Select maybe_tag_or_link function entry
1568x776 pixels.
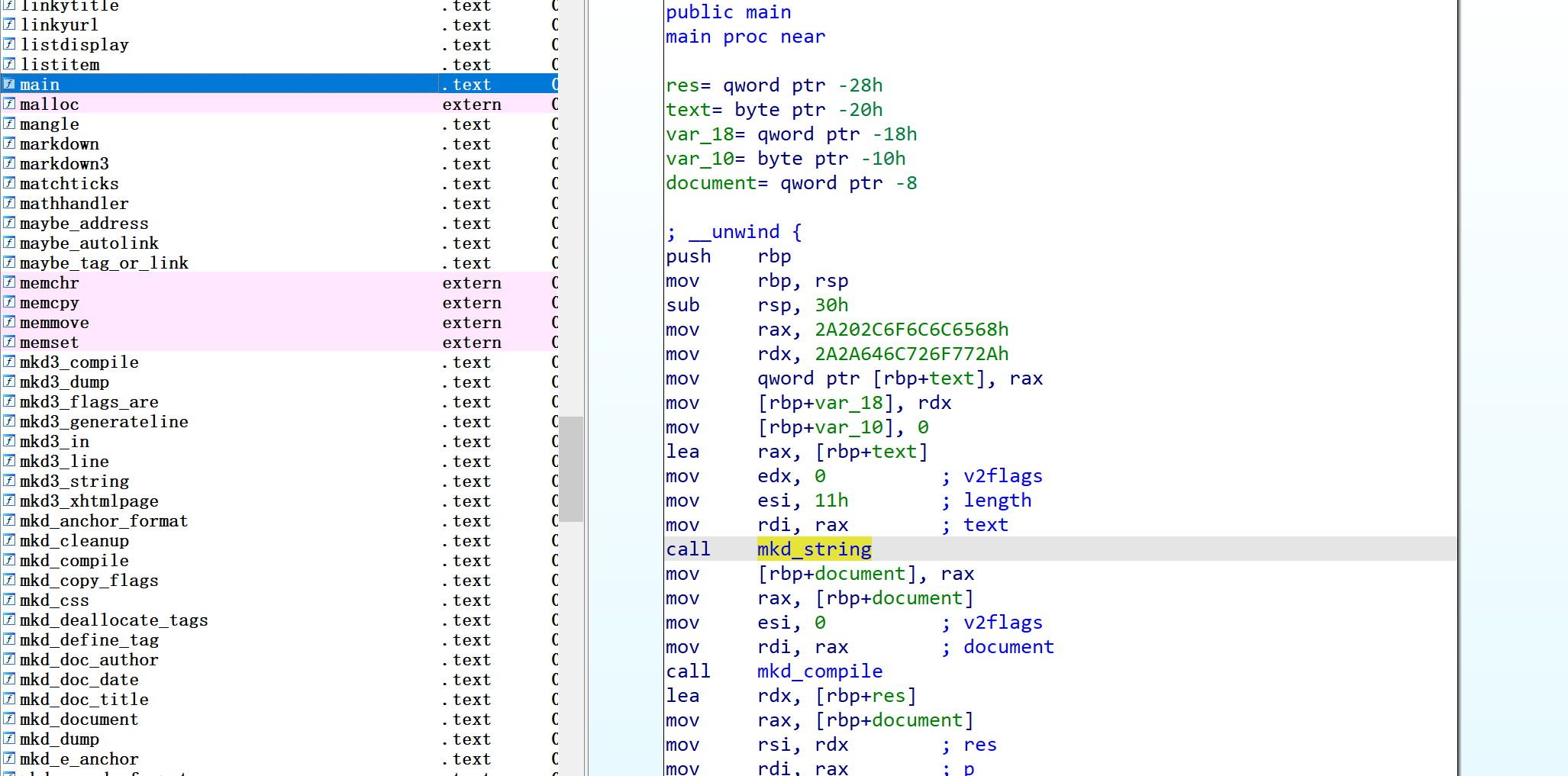coord(104,262)
